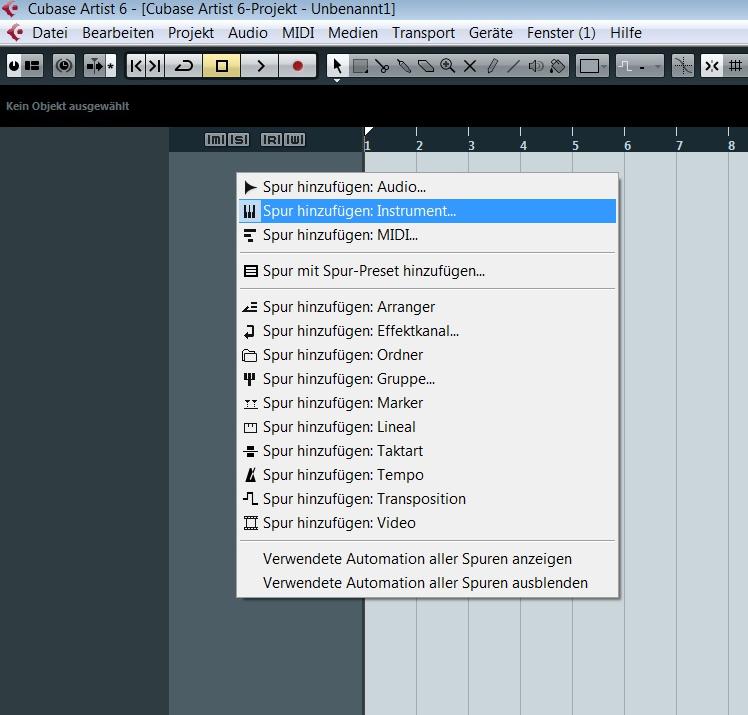
Task: Toggle suspend Auto-Scroll asterisk button
Action: tap(111, 66)
